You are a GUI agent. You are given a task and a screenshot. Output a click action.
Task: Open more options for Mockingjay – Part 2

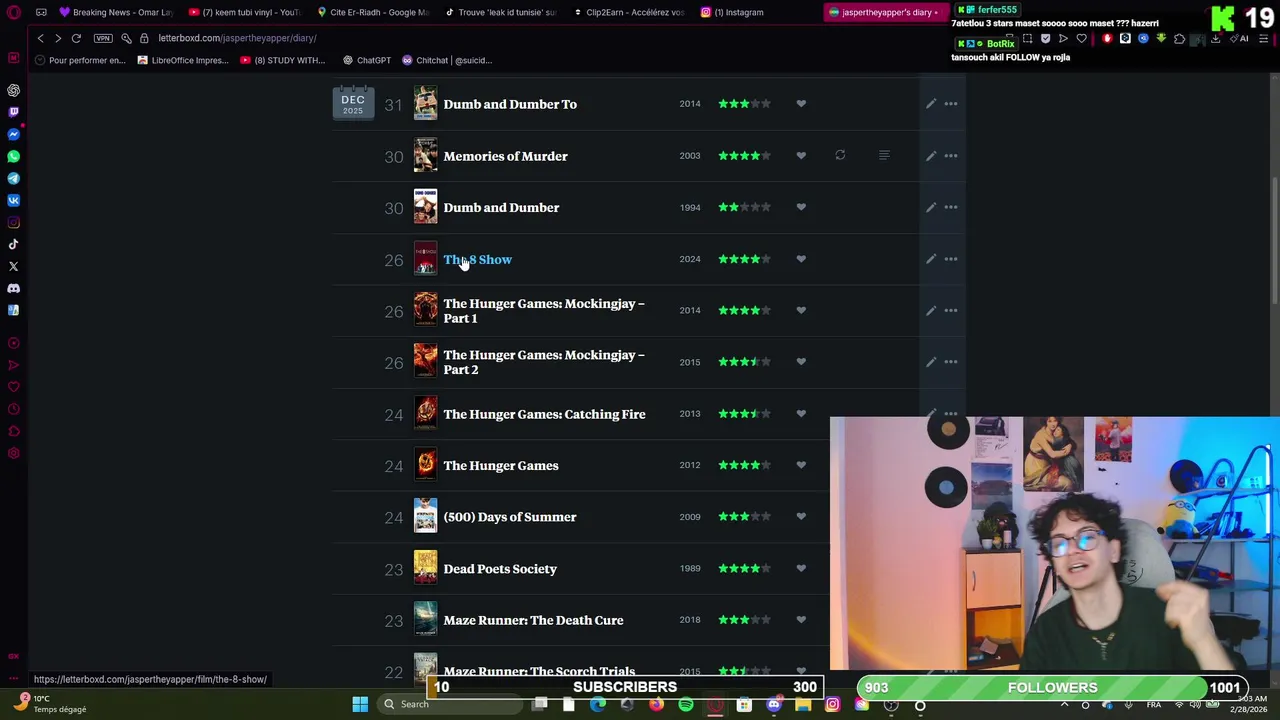[x=951, y=362]
